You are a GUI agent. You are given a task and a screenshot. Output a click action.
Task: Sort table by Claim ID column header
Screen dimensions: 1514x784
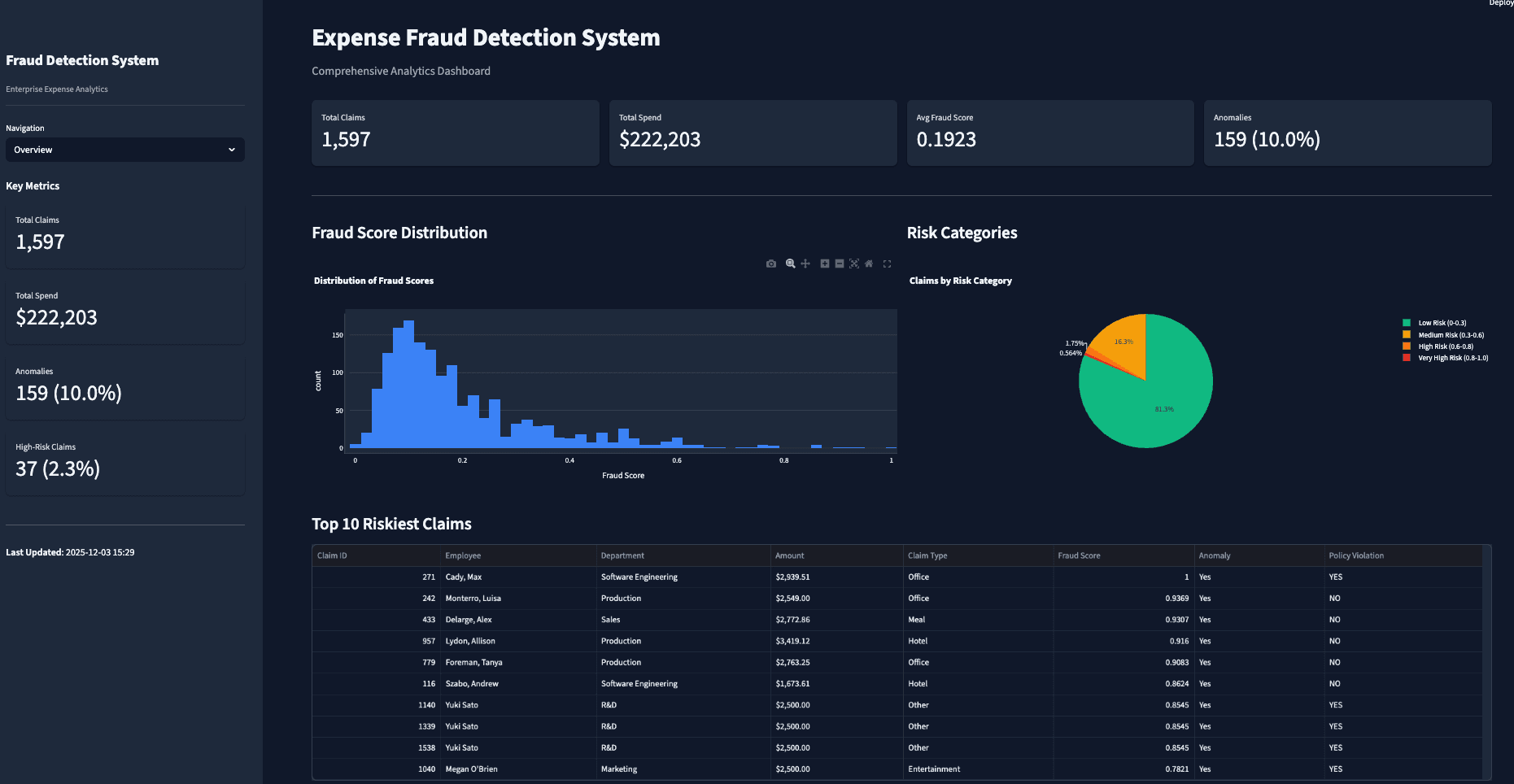[376, 555]
